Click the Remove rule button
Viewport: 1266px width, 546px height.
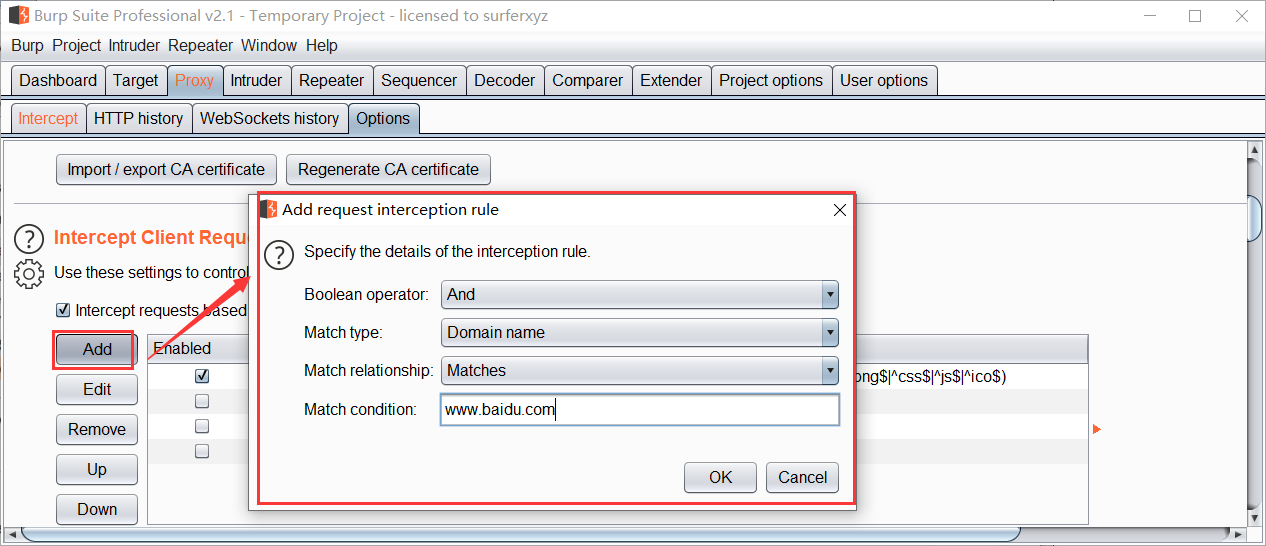pos(97,430)
